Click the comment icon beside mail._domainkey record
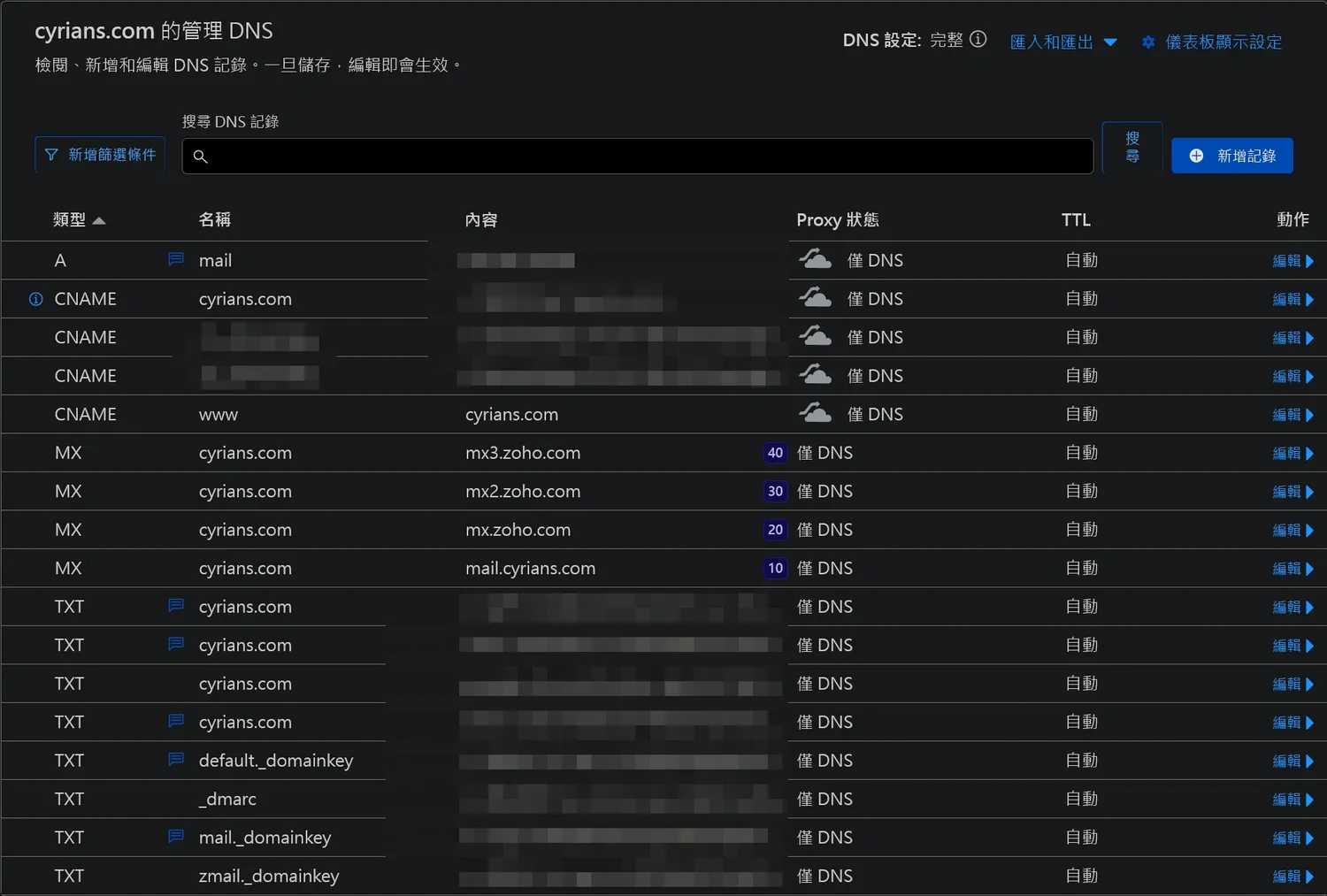This screenshot has height=896, width=1327. 174,836
